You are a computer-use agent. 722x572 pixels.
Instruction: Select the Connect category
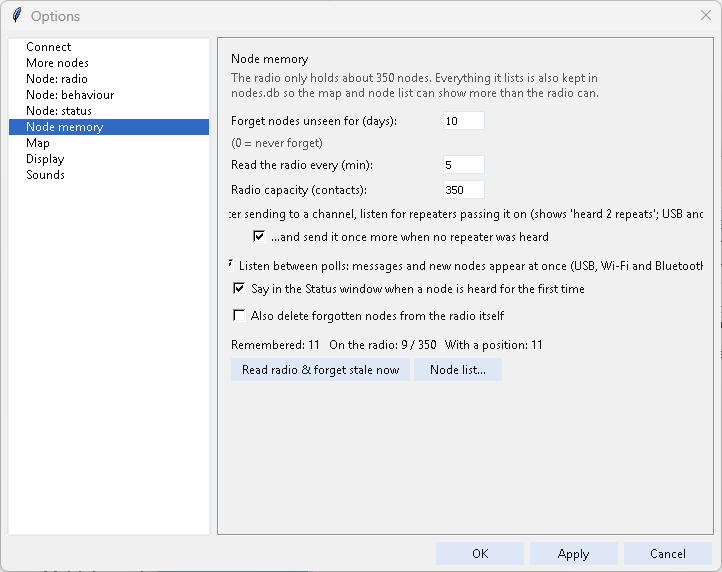pyautogui.click(x=109, y=47)
